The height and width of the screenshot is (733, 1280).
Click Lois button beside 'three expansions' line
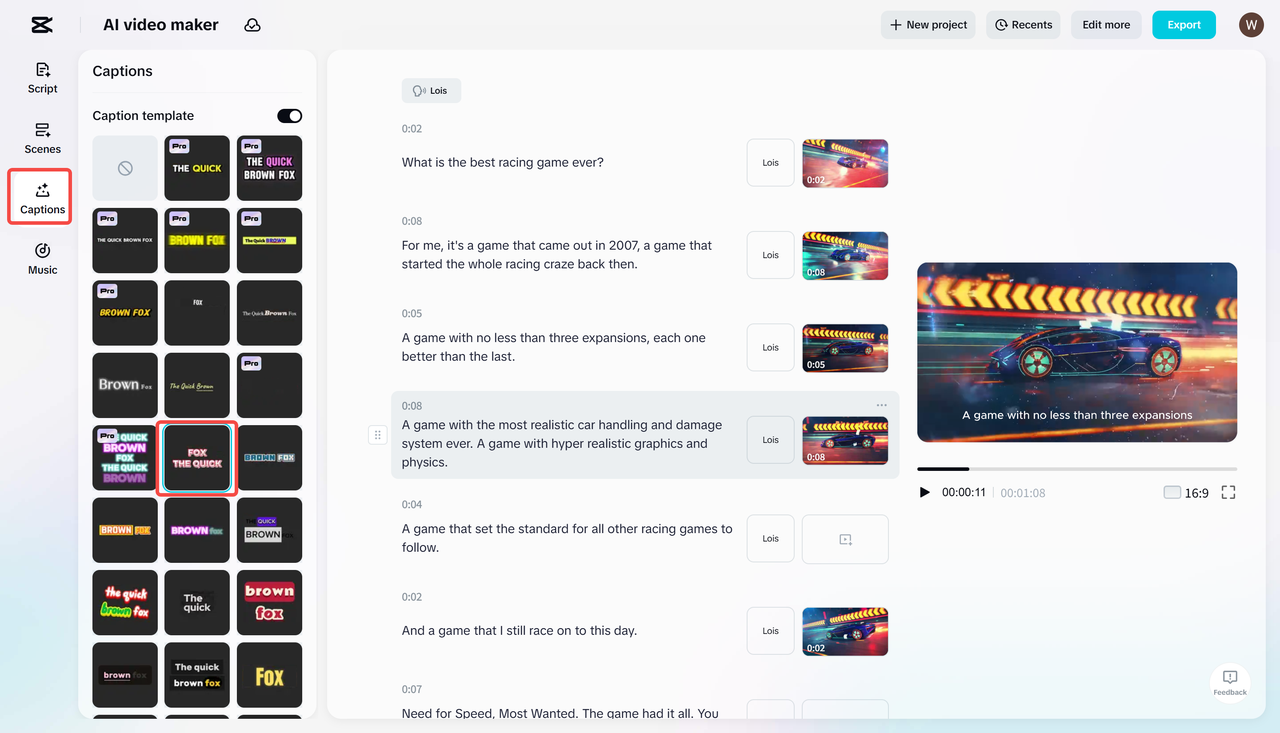[770, 348]
